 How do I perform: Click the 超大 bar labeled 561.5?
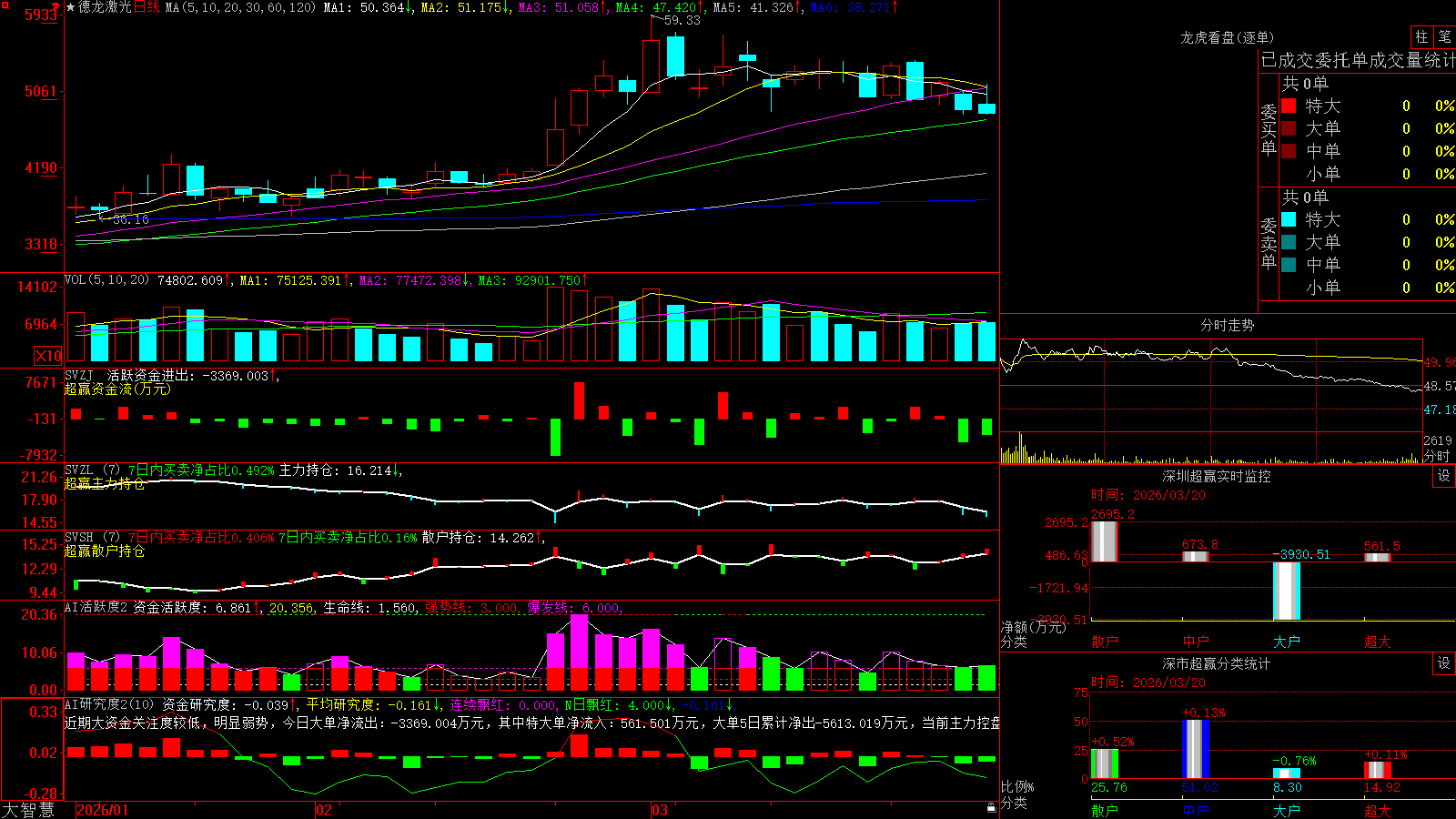pyautogui.click(x=1377, y=557)
